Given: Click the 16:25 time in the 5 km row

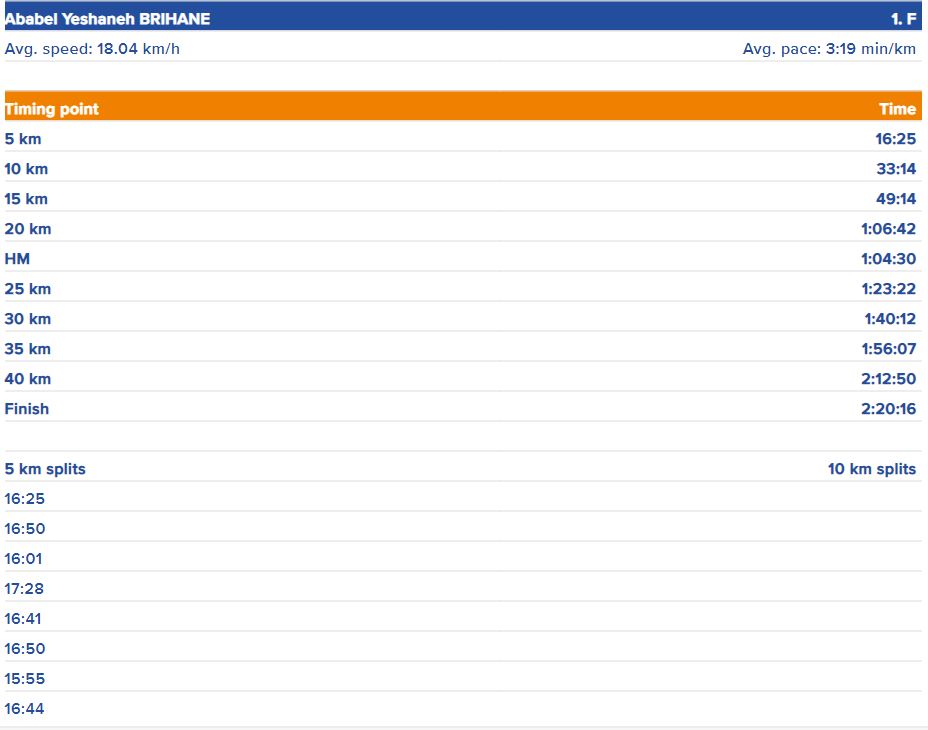Looking at the screenshot, I should coord(895,139).
